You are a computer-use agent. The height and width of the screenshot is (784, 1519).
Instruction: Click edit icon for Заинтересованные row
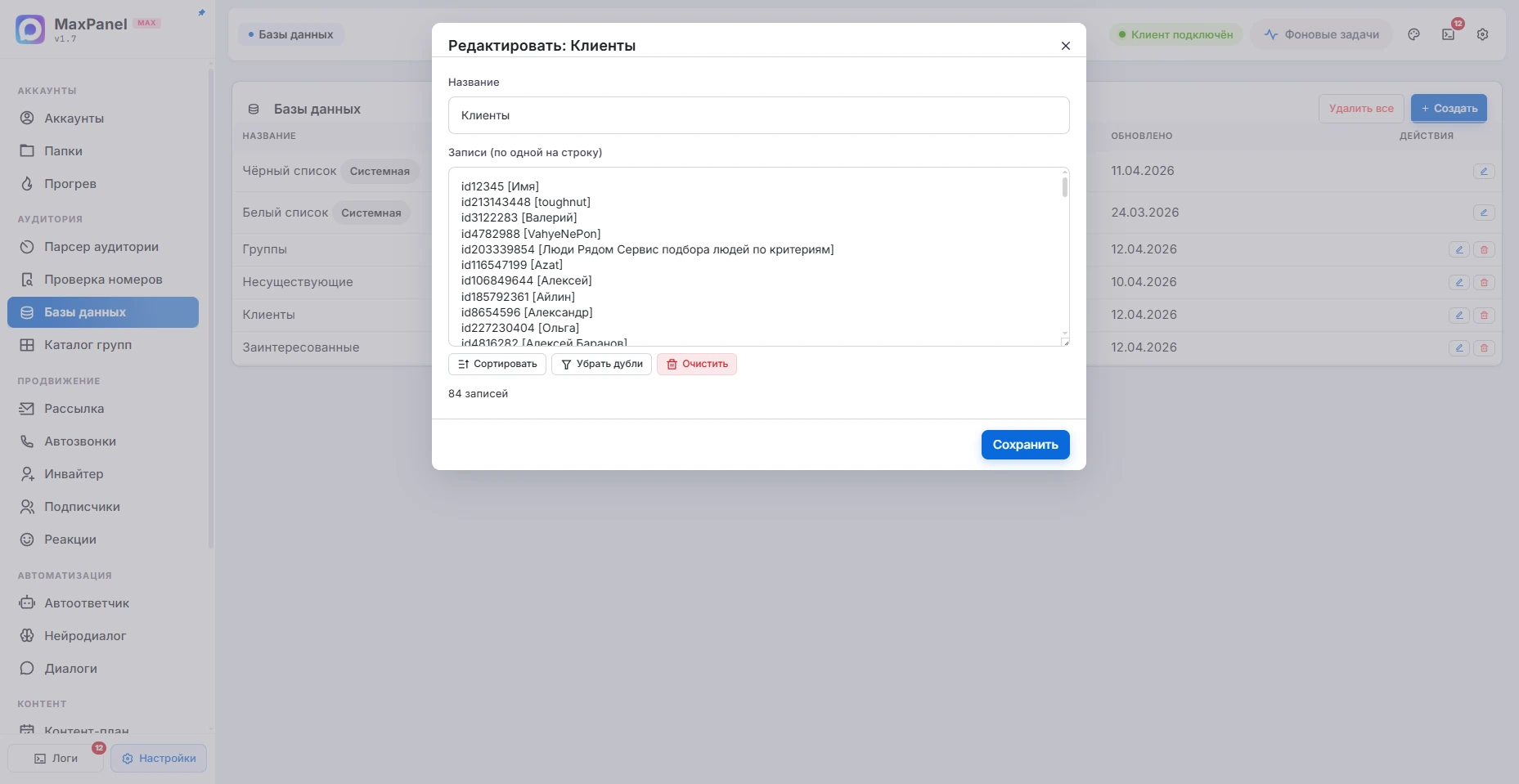tap(1459, 347)
